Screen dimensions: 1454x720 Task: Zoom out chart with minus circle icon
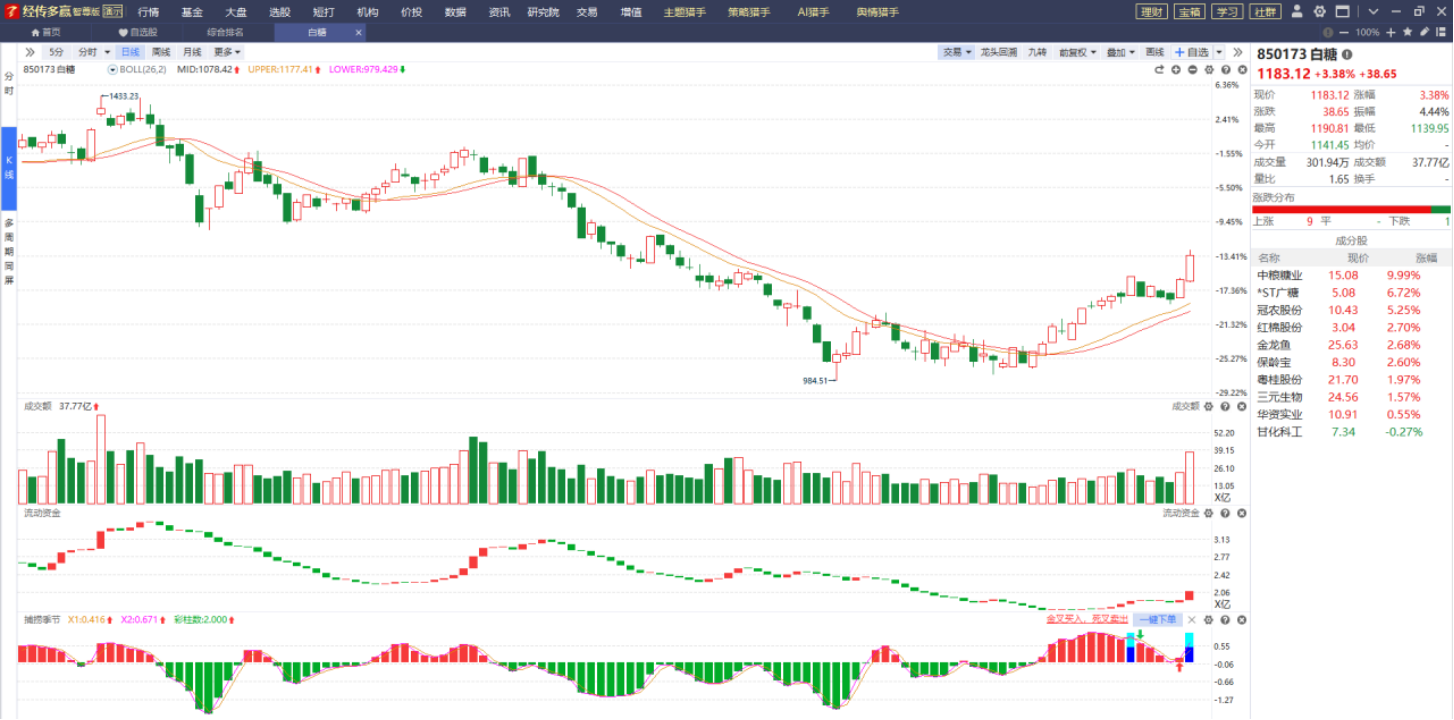tap(1193, 70)
